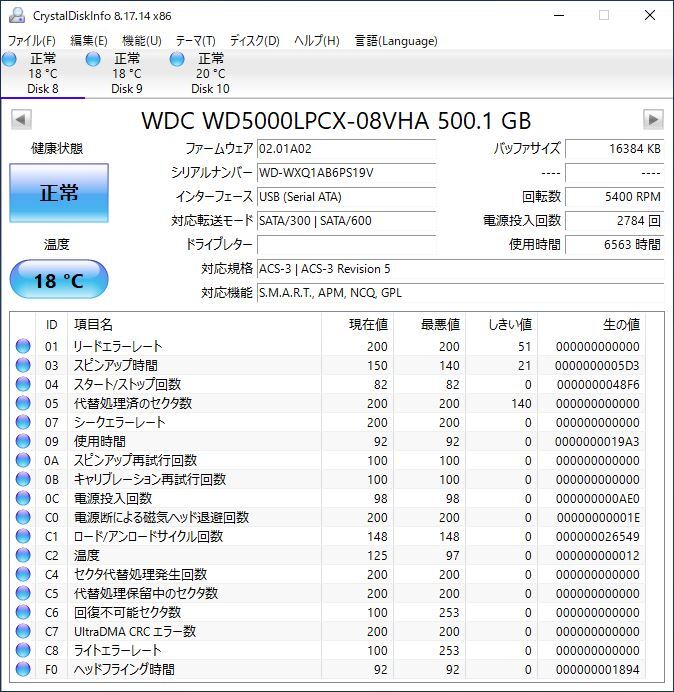674x692 pixels.
Task: Select Disk 8 status orb
Action: 9,59
